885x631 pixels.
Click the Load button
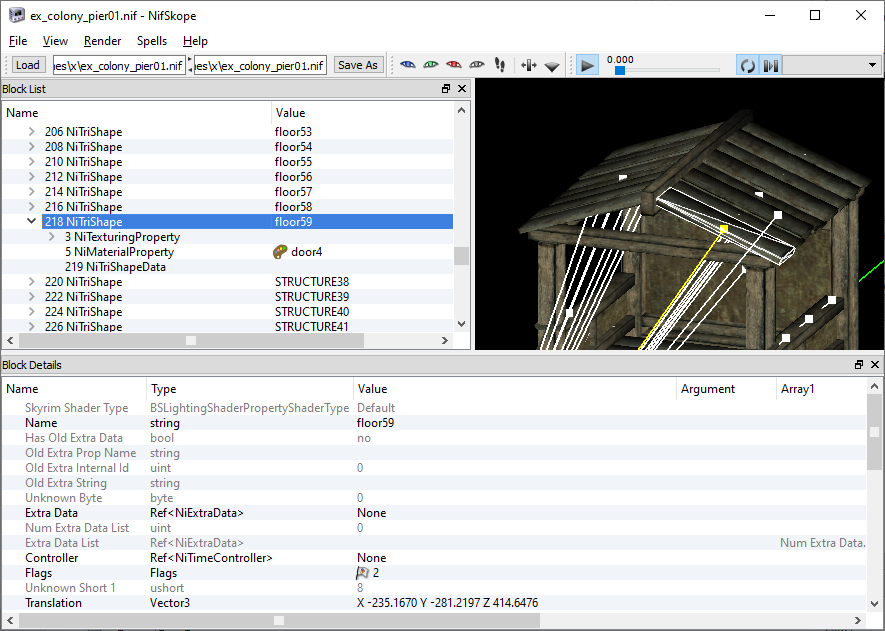[x=28, y=65]
